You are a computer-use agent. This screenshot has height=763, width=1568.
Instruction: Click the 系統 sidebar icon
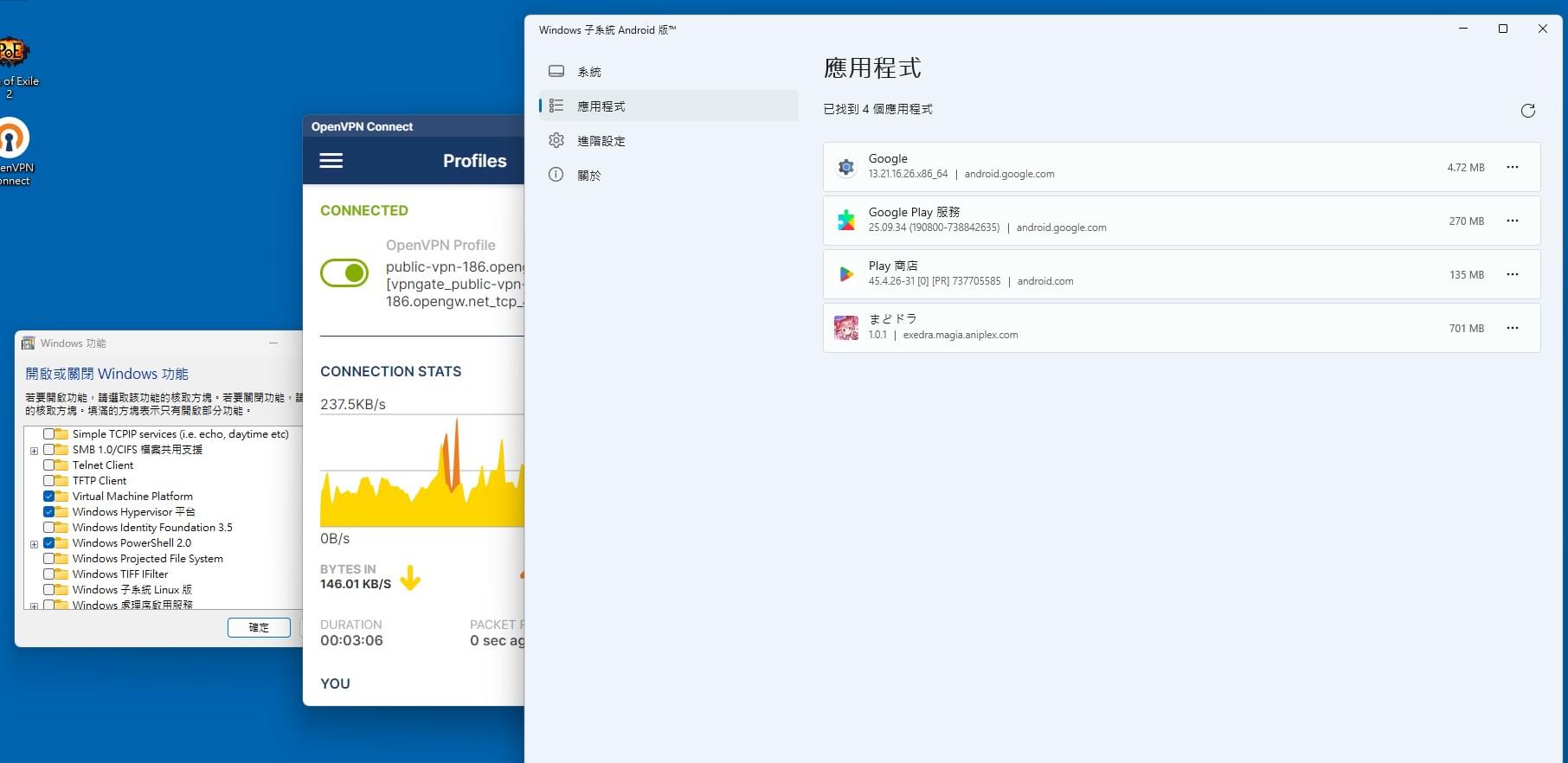point(556,71)
